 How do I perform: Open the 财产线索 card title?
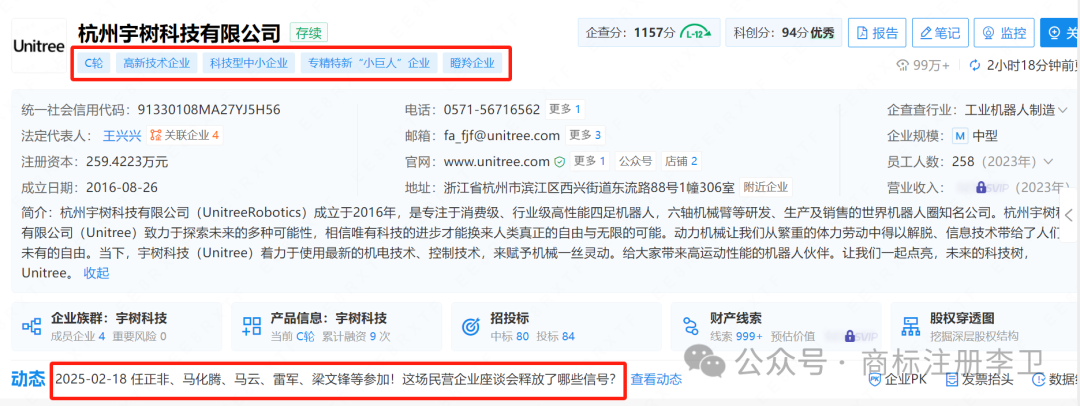[x=736, y=318]
